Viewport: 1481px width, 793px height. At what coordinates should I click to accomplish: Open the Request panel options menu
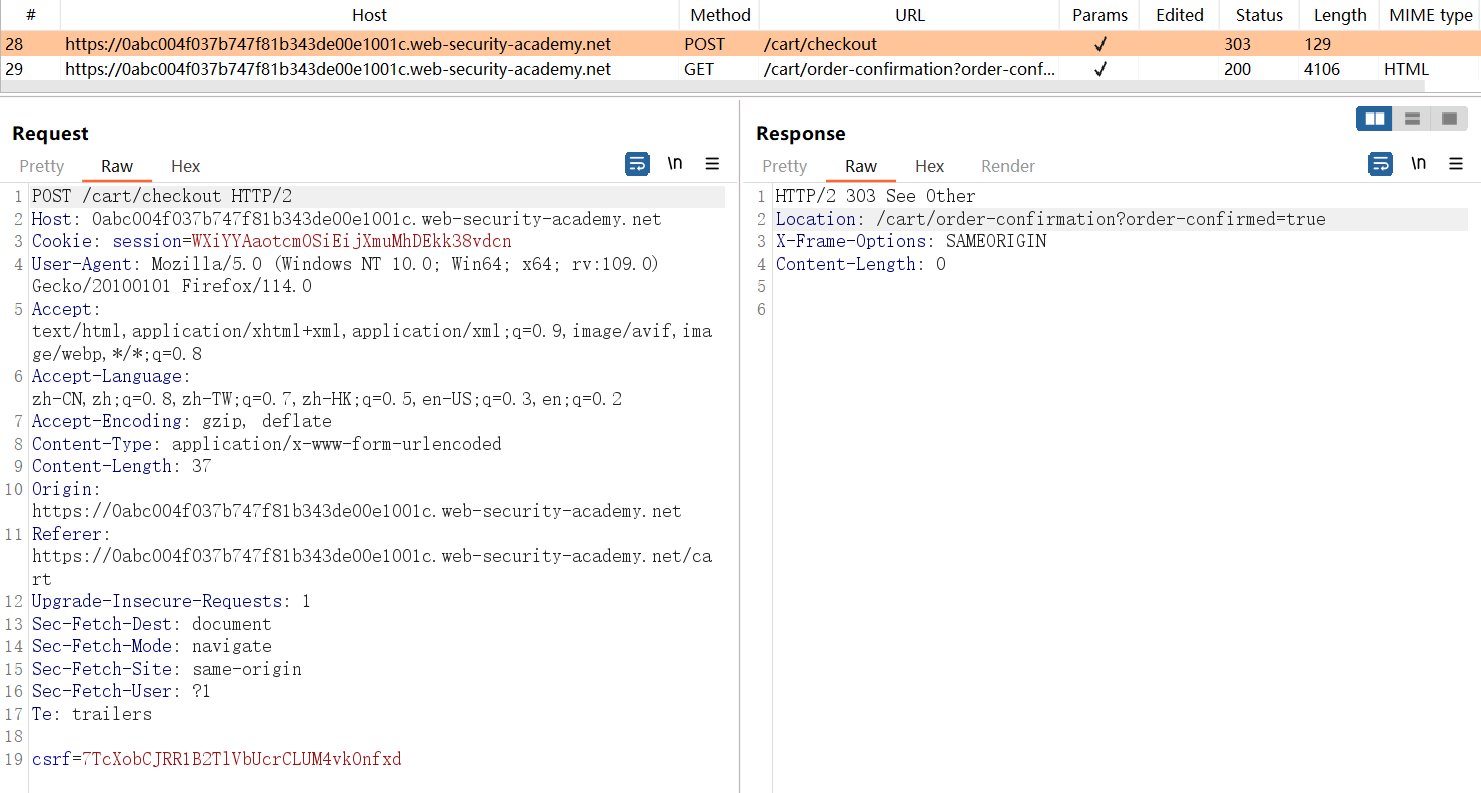712,164
